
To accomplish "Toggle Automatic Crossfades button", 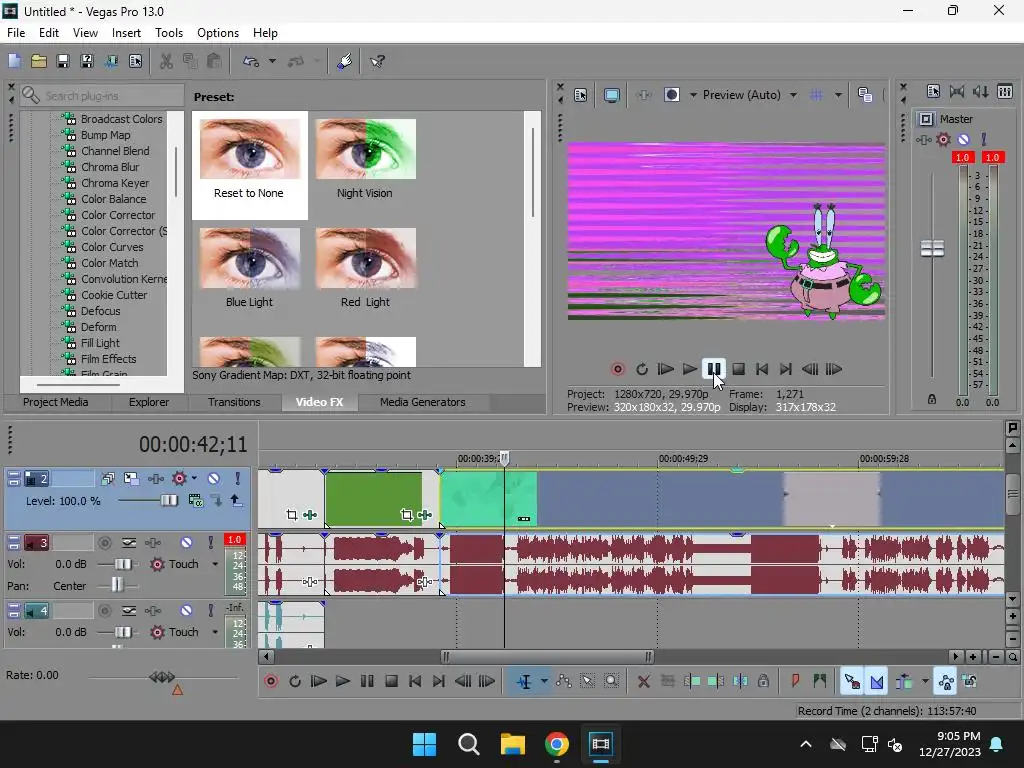I will 876,681.
